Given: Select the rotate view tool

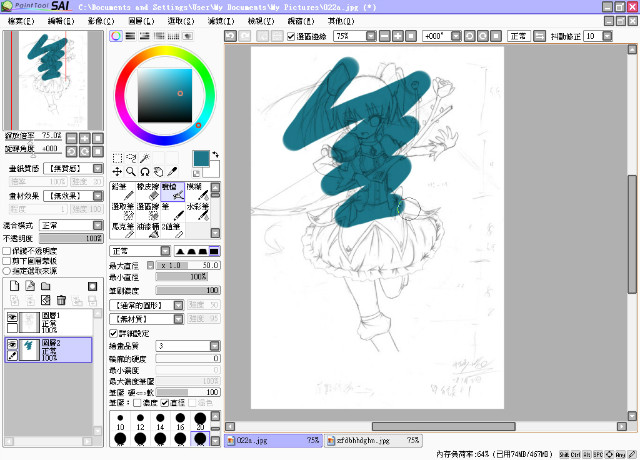Looking at the screenshot, I should [x=145, y=172].
